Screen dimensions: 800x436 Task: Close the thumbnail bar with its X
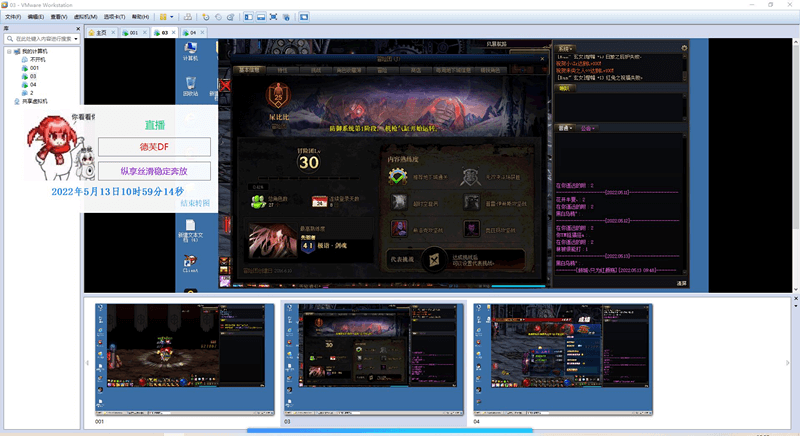click(x=796, y=298)
